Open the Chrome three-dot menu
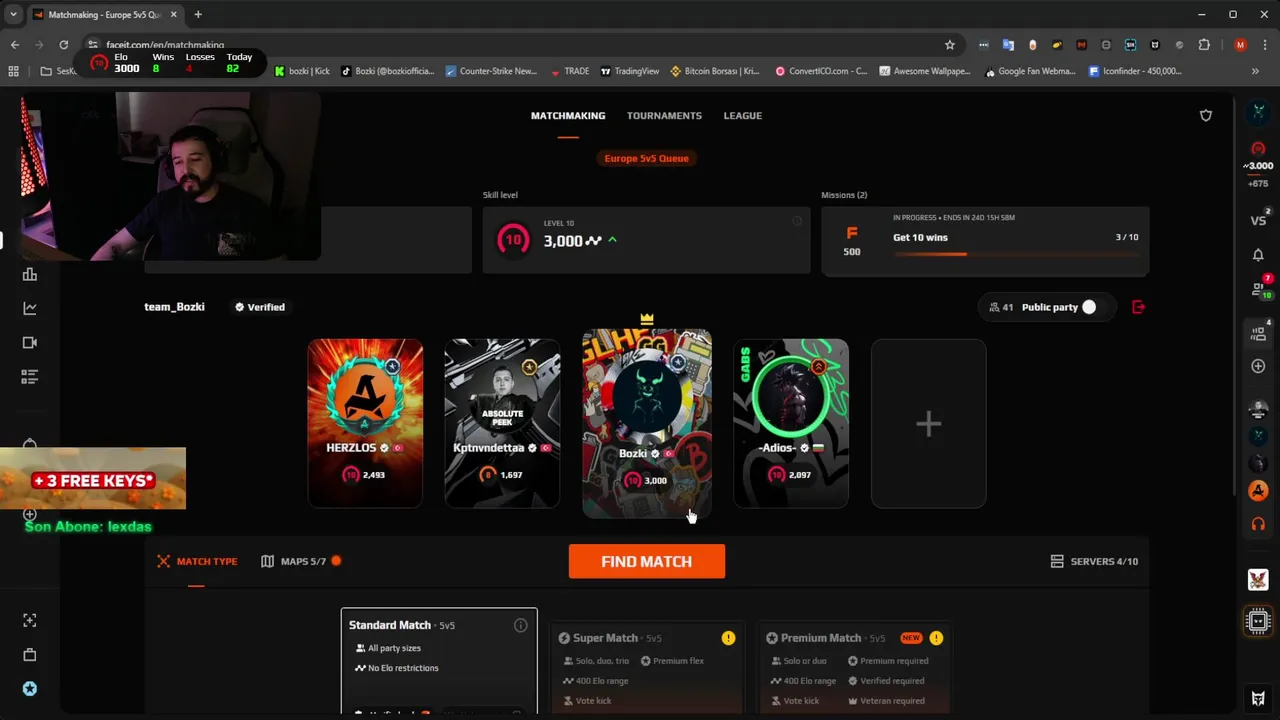The width and height of the screenshot is (1280, 720). click(1264, 45)
